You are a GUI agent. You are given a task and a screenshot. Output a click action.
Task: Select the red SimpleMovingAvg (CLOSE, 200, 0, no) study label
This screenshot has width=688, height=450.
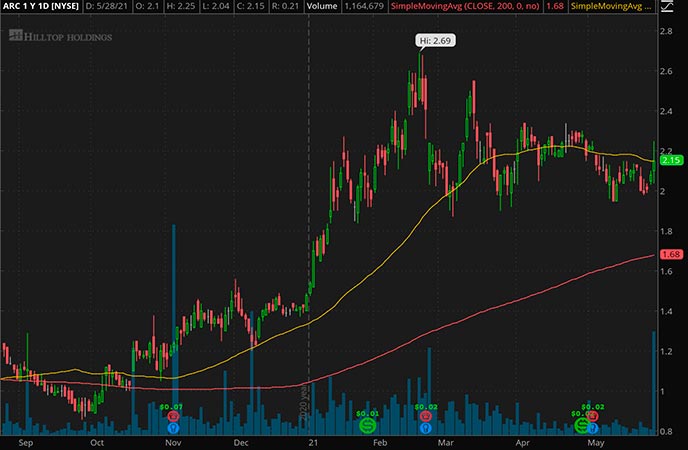pyautogui.click(x=466, y=6)
